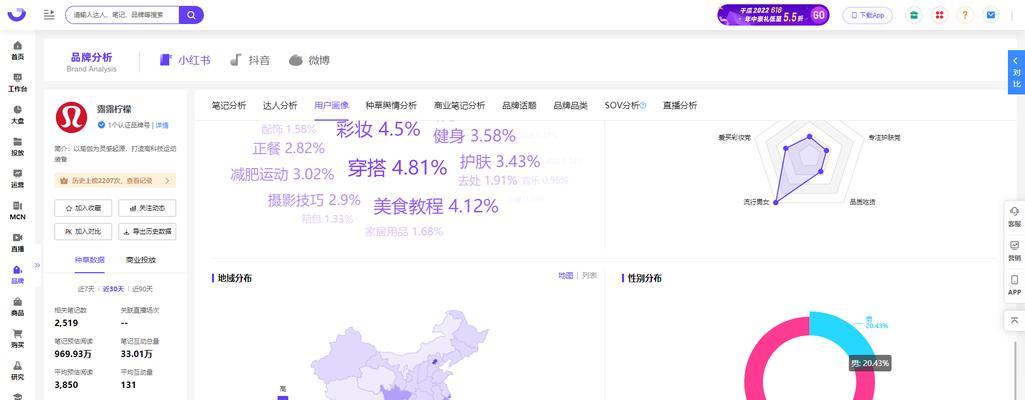
Task: Click 导出历史数据 export button
Action: (147, 231)
